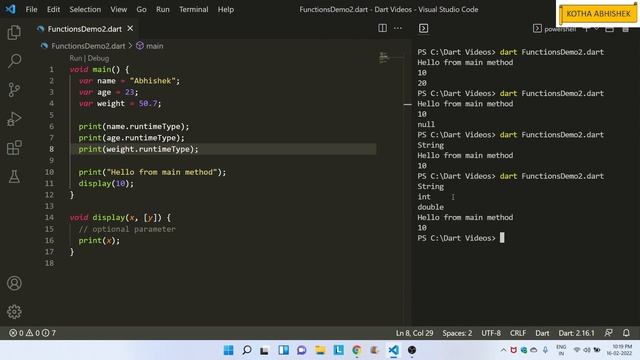Click the Run CodeLens above main

(x=75, y=58)
